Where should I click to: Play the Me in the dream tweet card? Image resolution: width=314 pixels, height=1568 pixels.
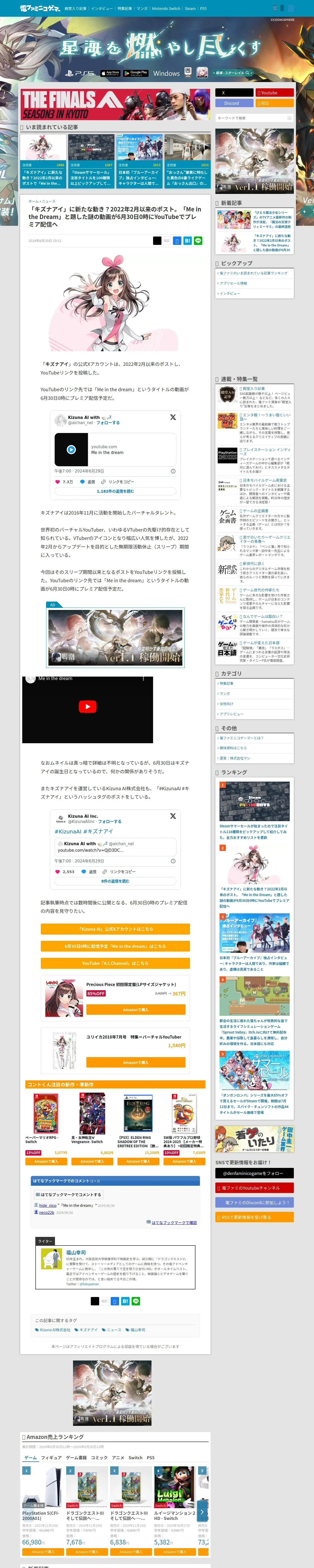point(71,449)
